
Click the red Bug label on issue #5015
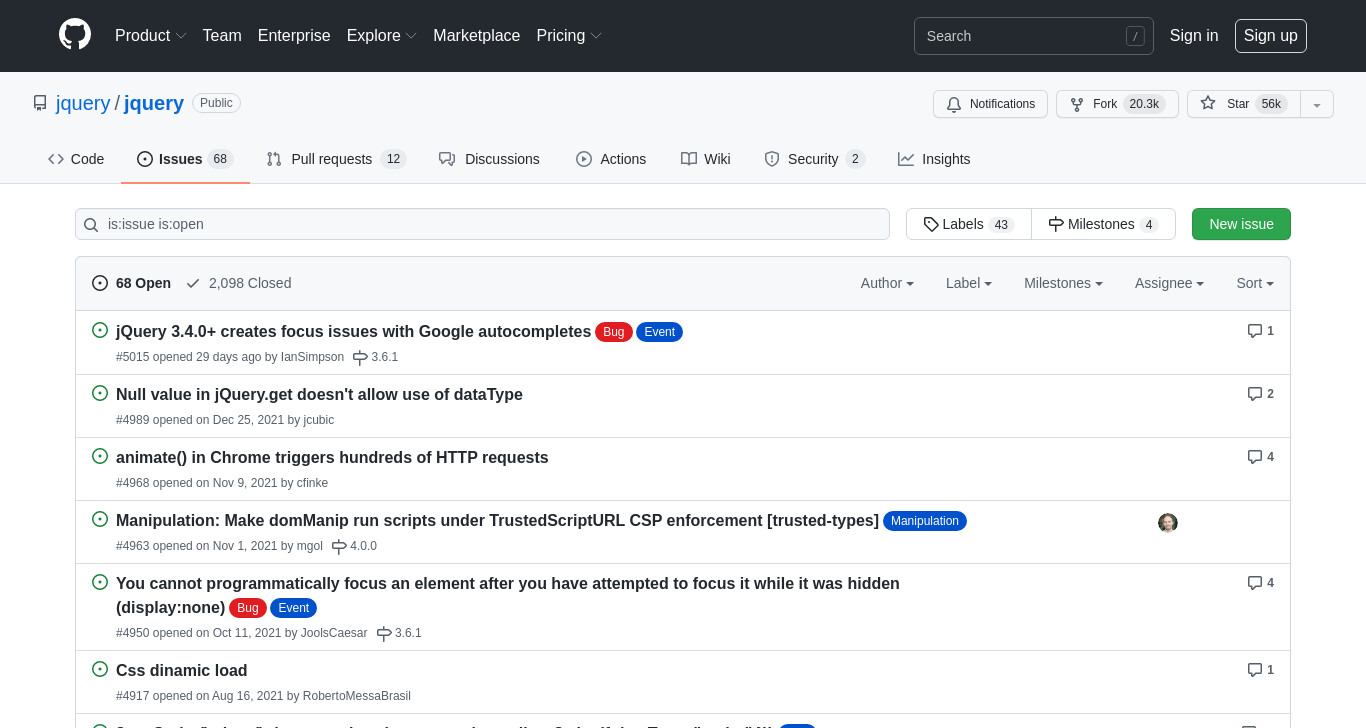click(x=614, y=332)
